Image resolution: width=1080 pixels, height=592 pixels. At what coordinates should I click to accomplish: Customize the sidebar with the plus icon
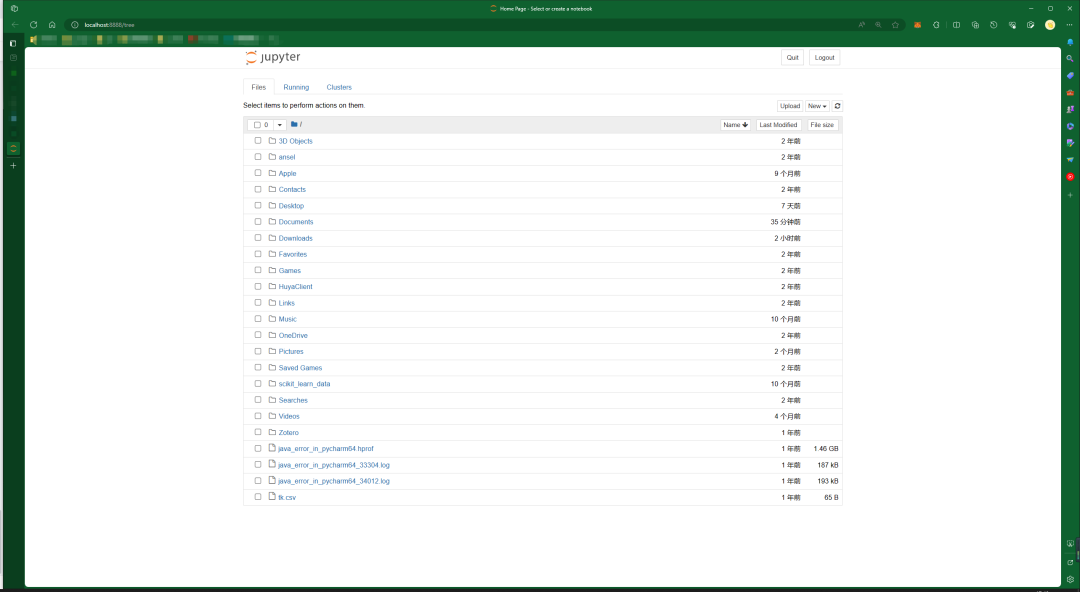pyautogui.click(x=1070, y=195)
